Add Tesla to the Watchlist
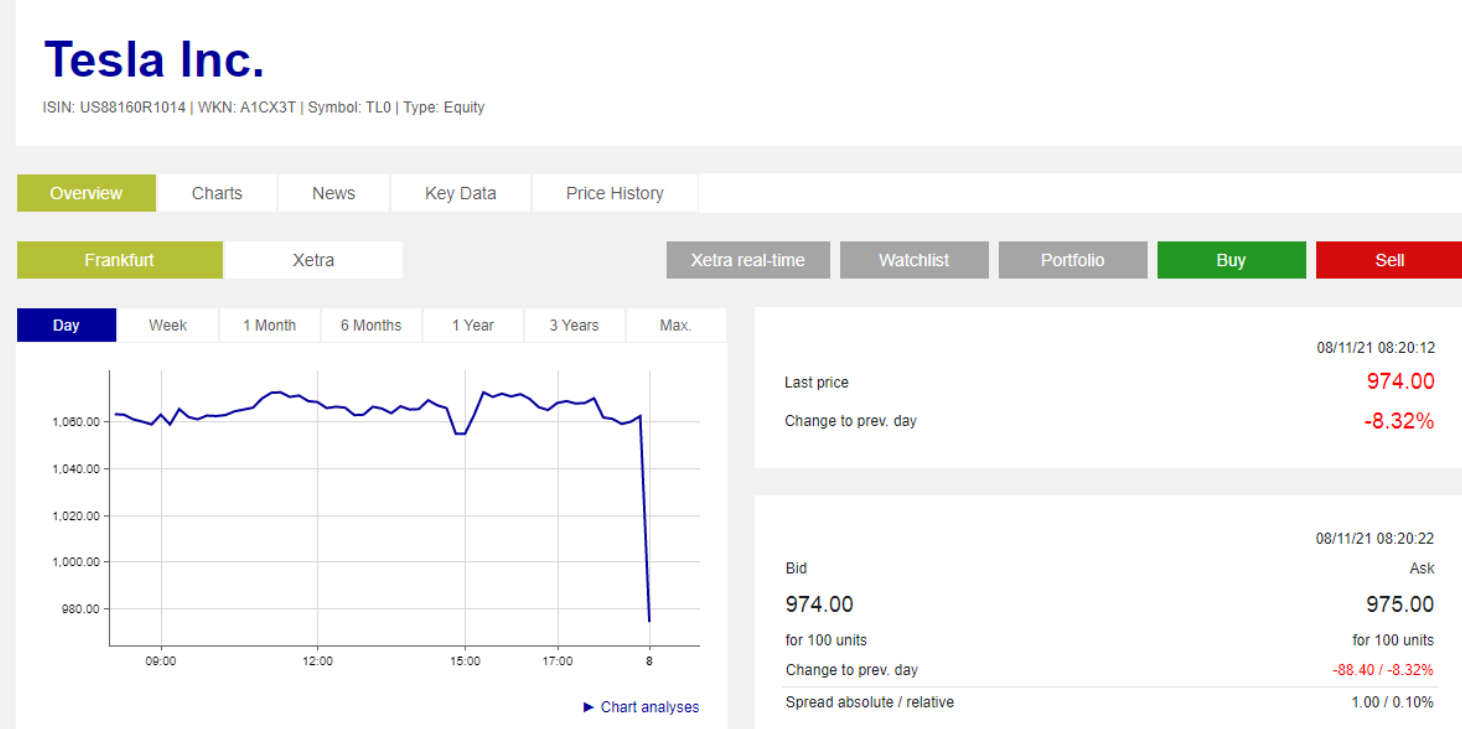 click(x=914, y=260)
